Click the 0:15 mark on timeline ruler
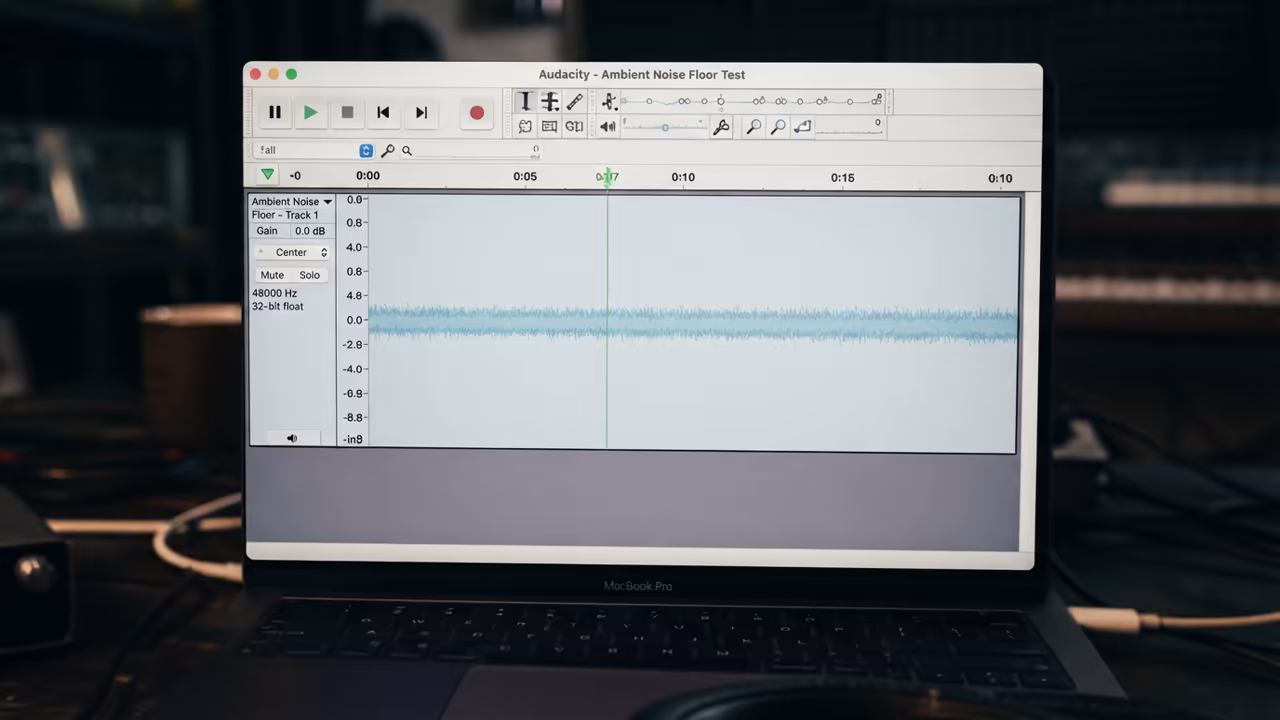Viewport: 1280px width, 720px height. point(842,178)
